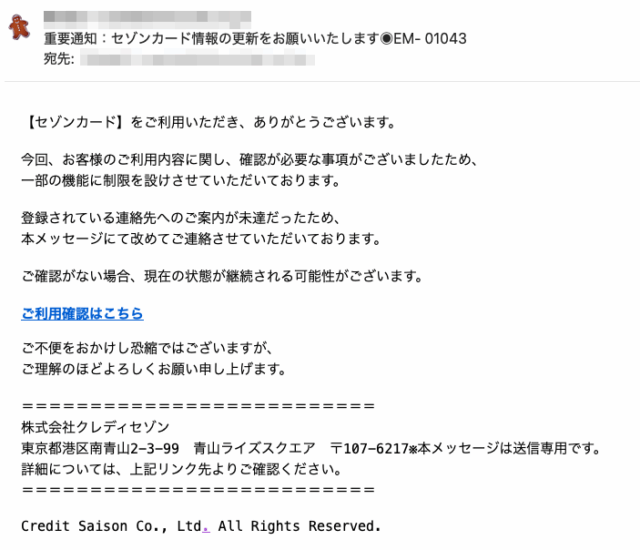Click the gingerbread man sender avatar
The height and width of the screenshot is (550, 640).
(x=19, y=27)
